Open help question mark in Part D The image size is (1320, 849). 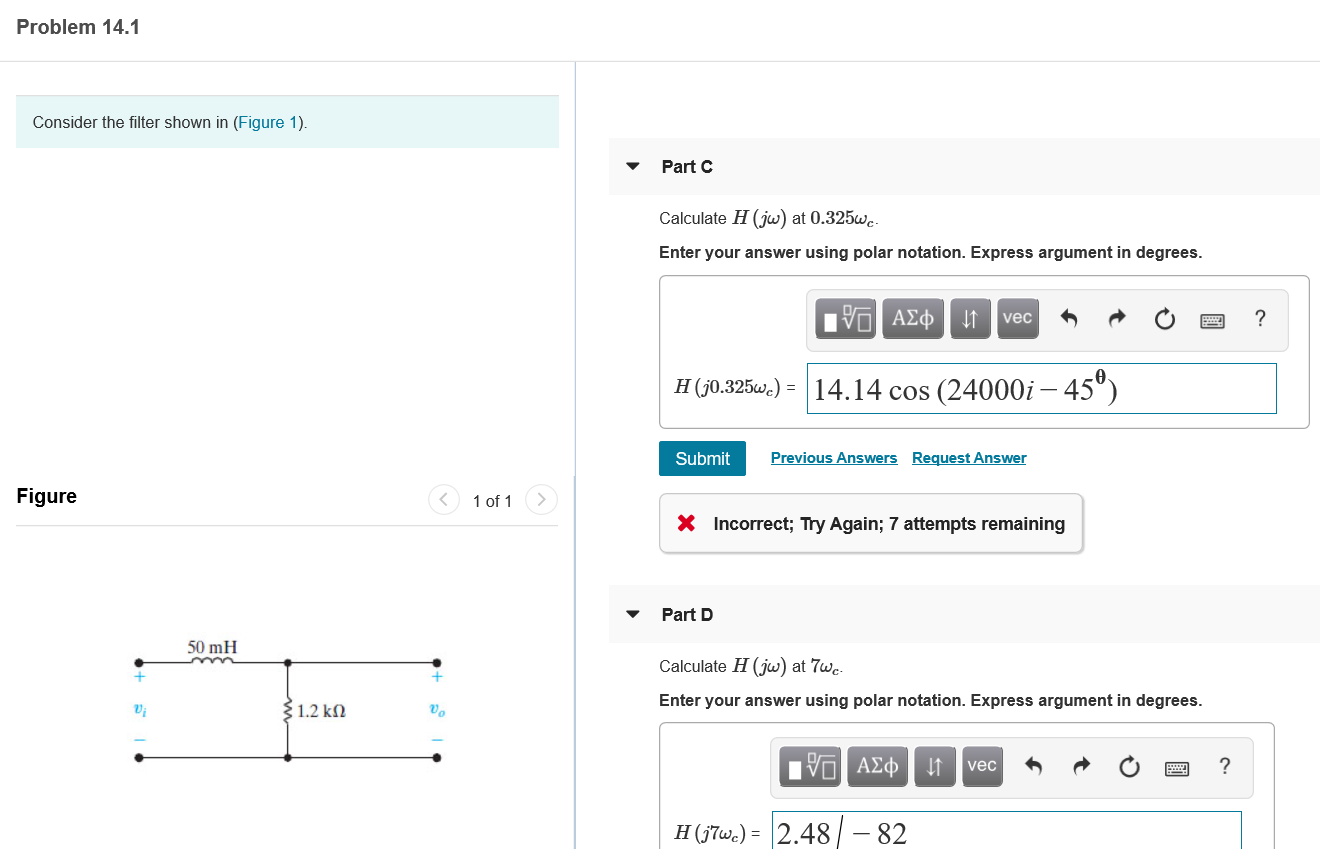tap(1225, 767)
